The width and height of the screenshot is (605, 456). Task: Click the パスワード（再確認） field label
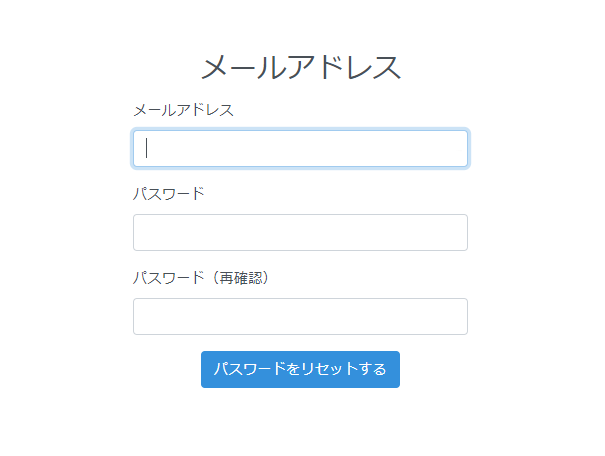[x=202, y=277]
